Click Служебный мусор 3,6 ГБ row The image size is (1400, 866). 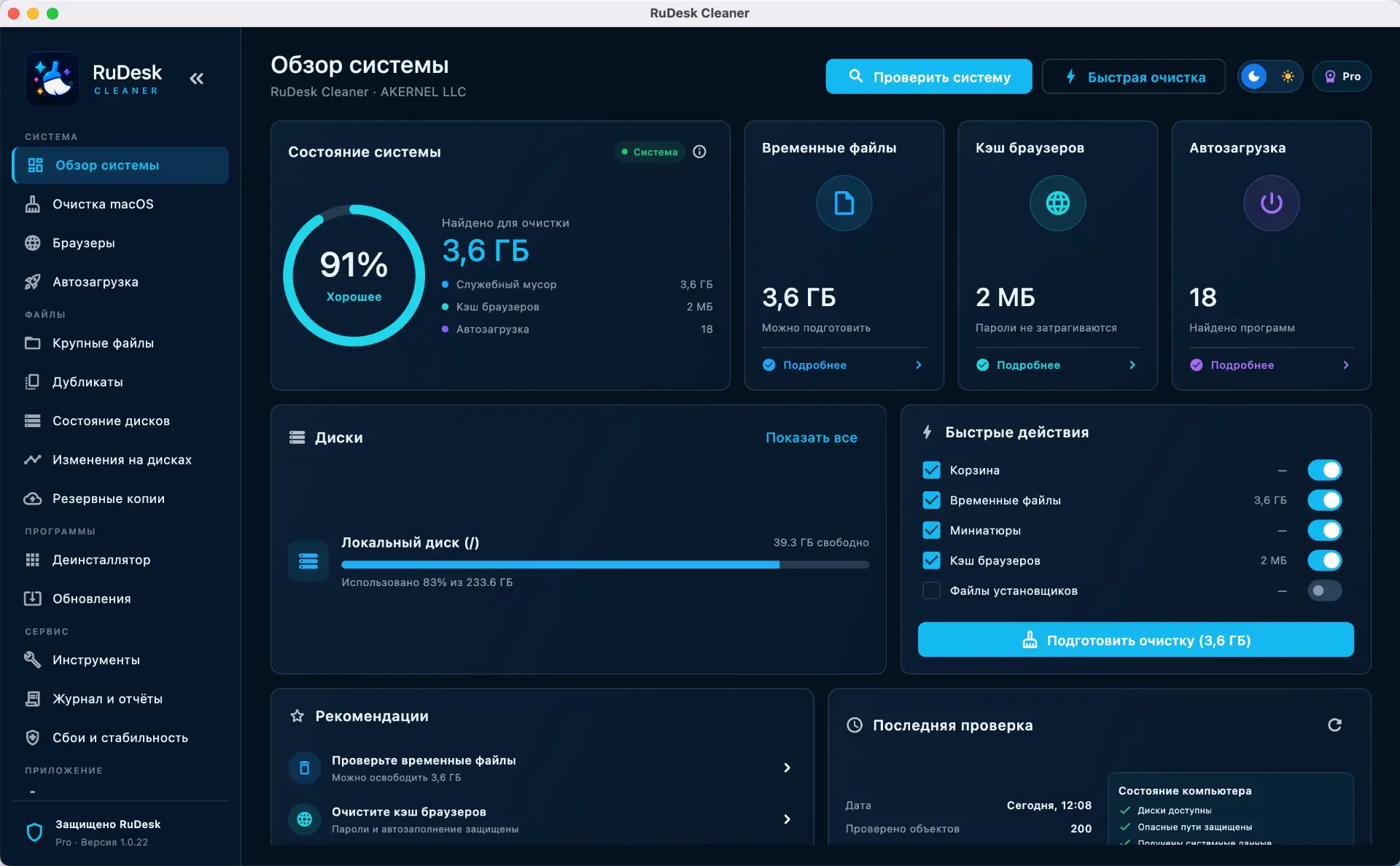pos(577,284)
